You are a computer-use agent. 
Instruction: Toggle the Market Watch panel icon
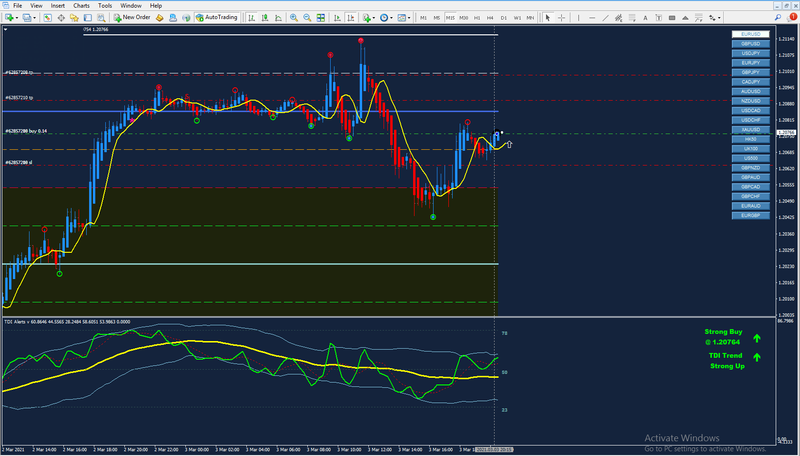coord(47,18)
